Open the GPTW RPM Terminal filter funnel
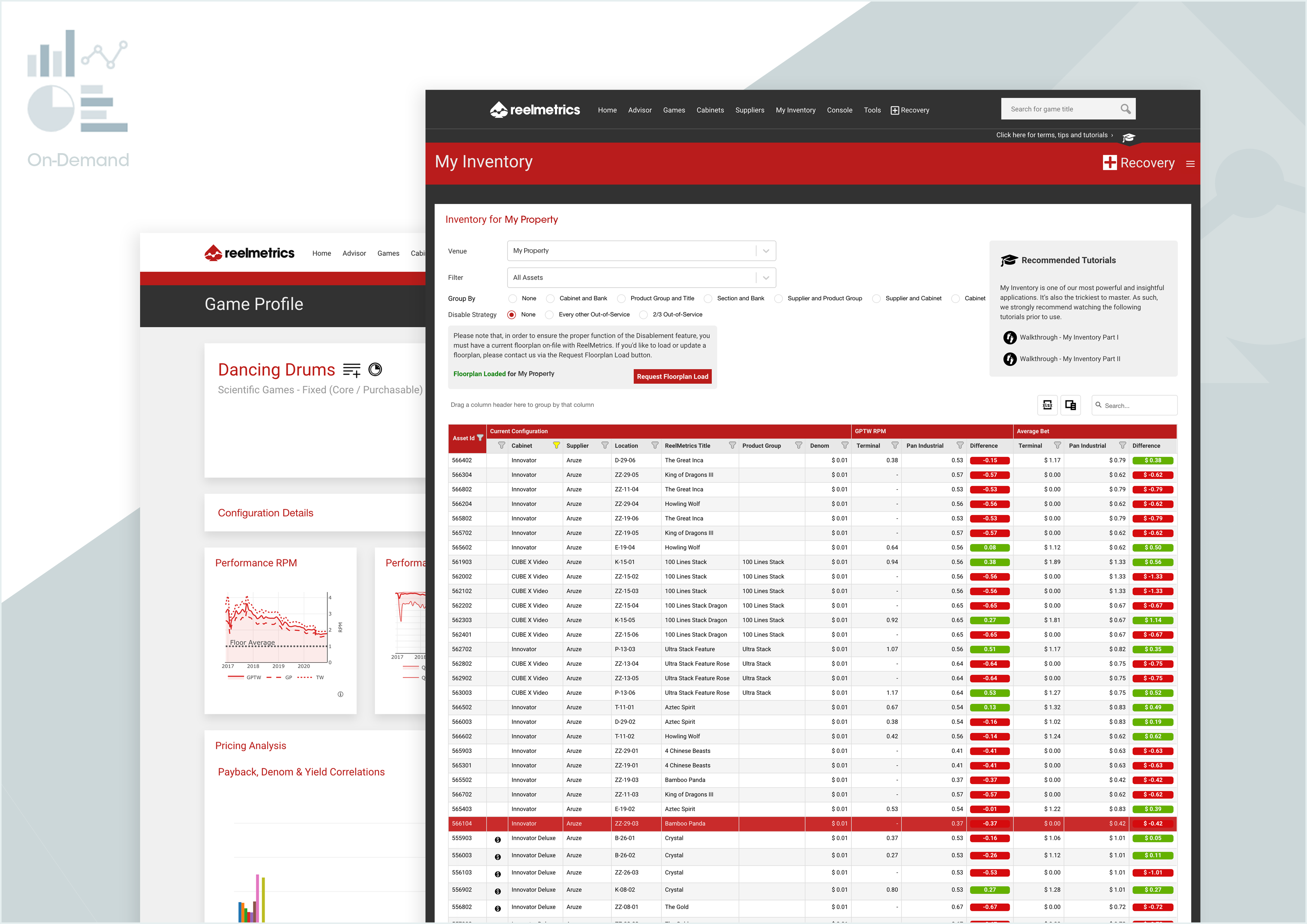This screenshot has width=1307, height=924. [894, 445]
